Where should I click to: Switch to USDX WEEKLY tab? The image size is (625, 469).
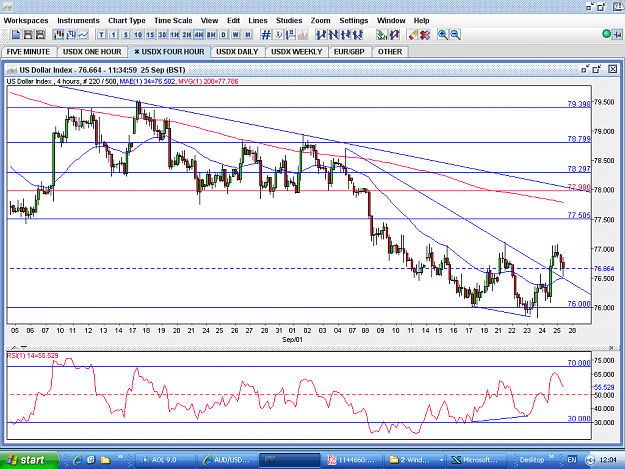[297, 52]
